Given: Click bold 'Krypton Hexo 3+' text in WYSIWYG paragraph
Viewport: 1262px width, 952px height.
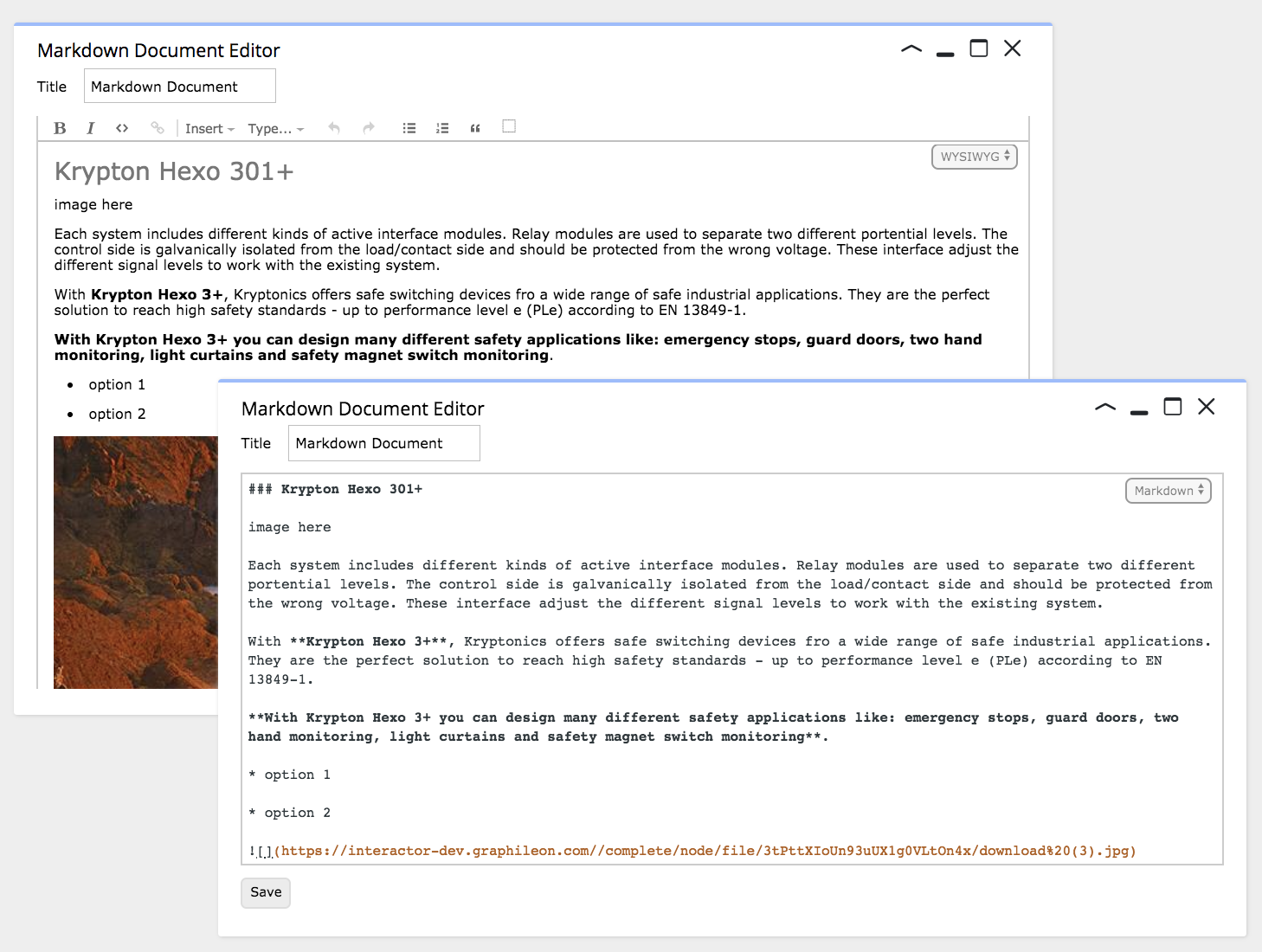Looking at the screenshot, I should pos(157,295).
